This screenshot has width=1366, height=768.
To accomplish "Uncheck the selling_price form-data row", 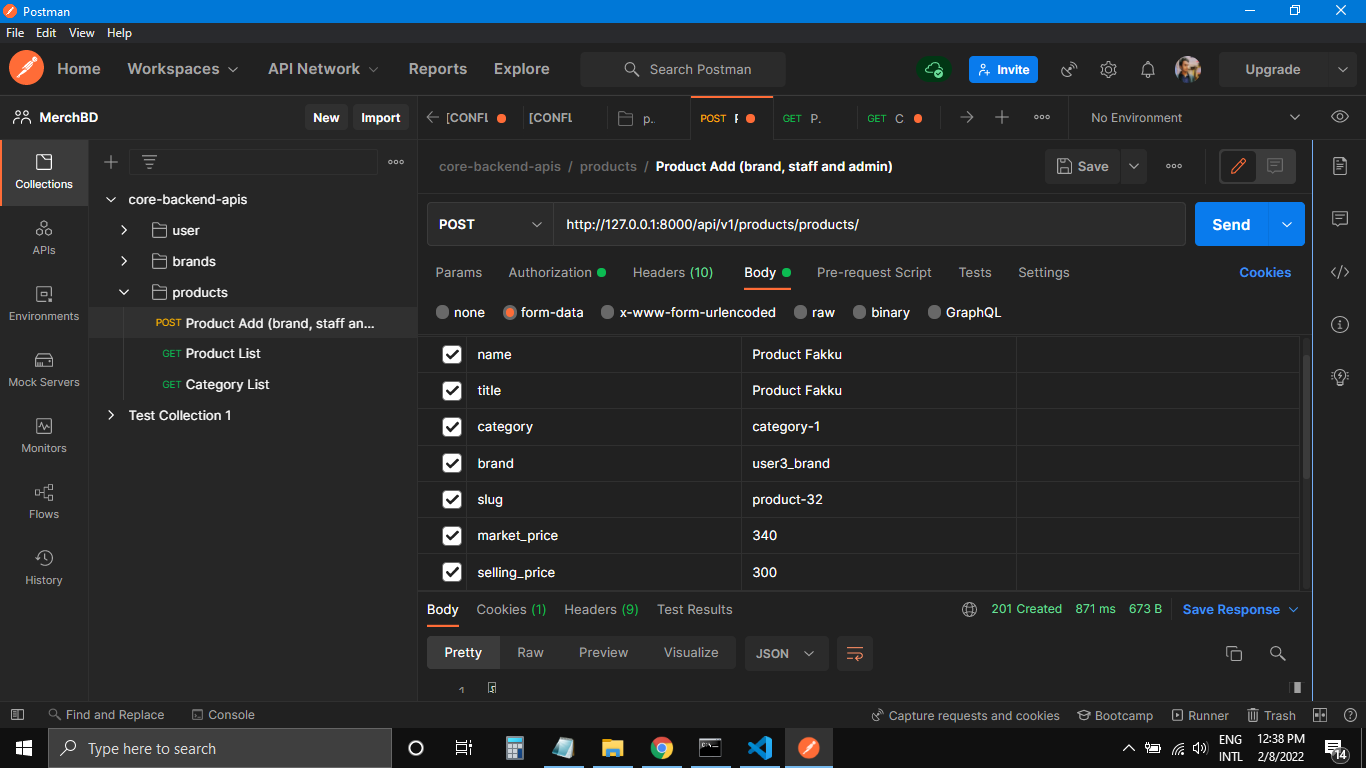I will [452, 572].
